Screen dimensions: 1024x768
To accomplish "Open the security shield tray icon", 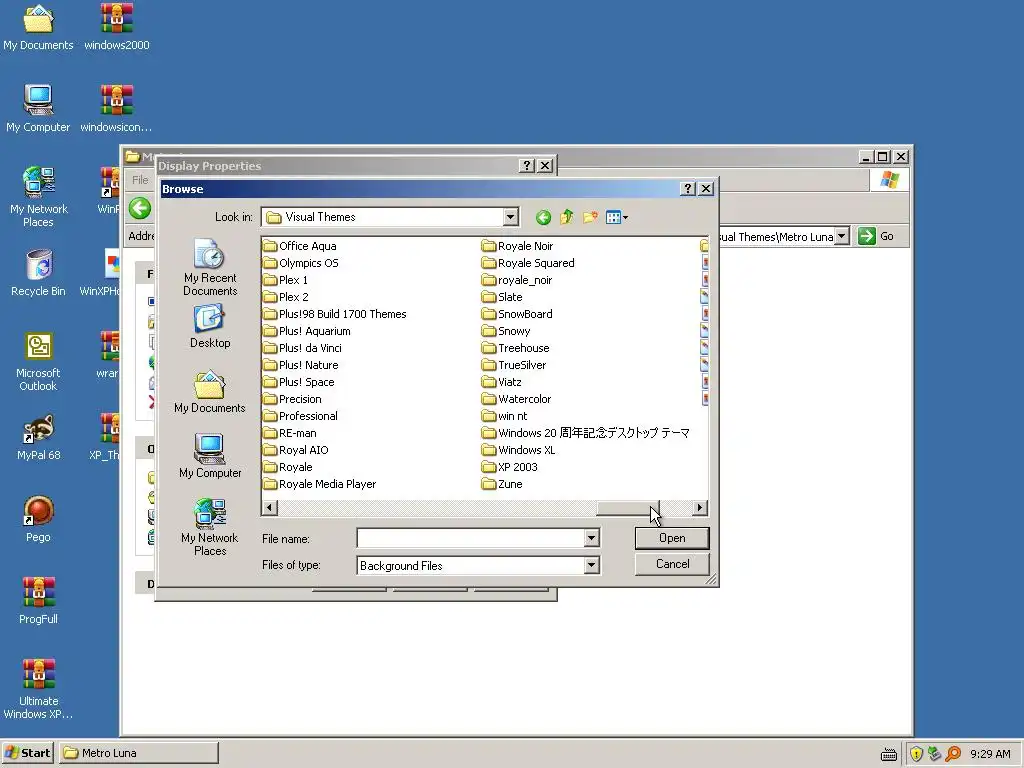I will click(x=916, y=754).
